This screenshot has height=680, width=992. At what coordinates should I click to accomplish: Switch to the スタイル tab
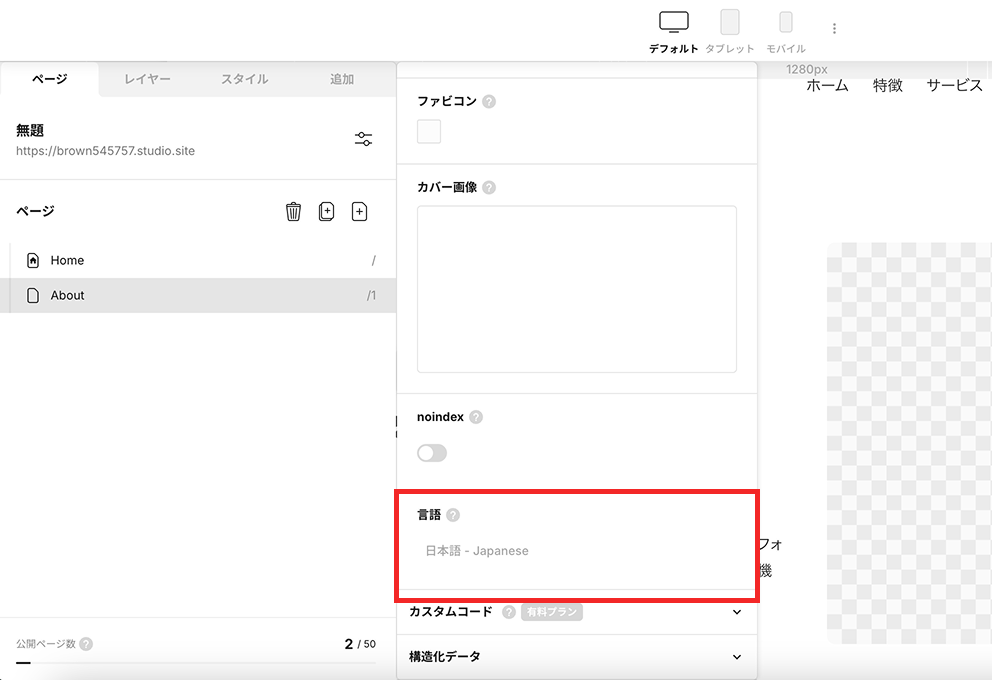tap(244, 79)
